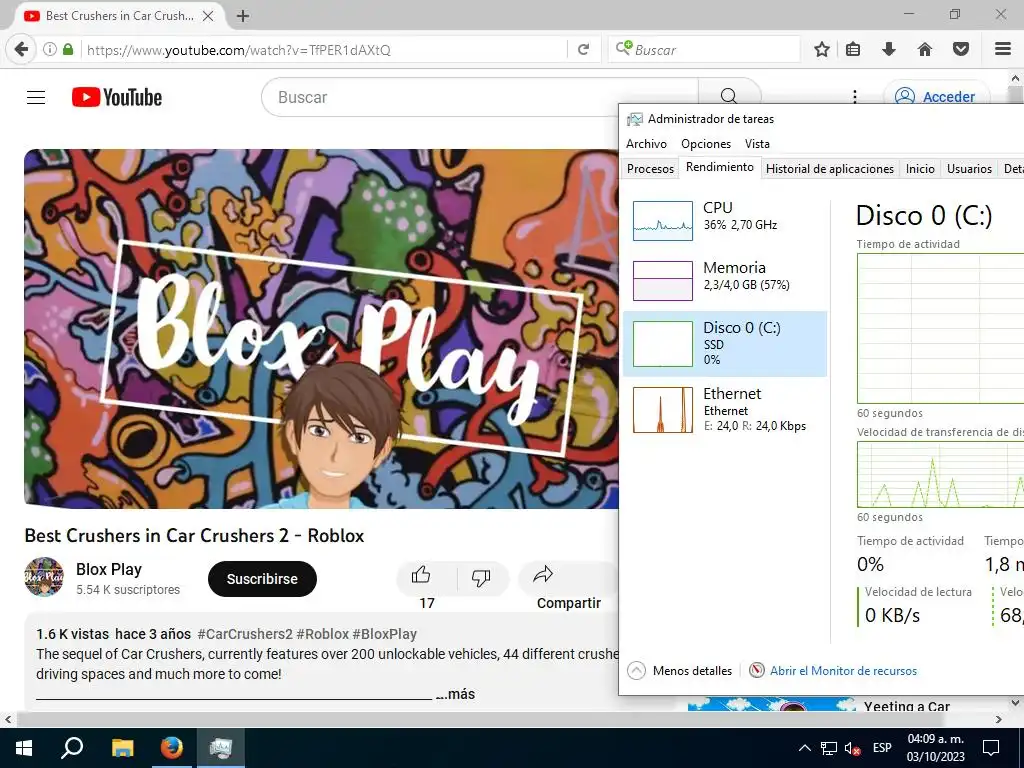The image size is (1024, 768).
Task: Click the #BloxPlay hashtag
Action: [x=385, y=634]
